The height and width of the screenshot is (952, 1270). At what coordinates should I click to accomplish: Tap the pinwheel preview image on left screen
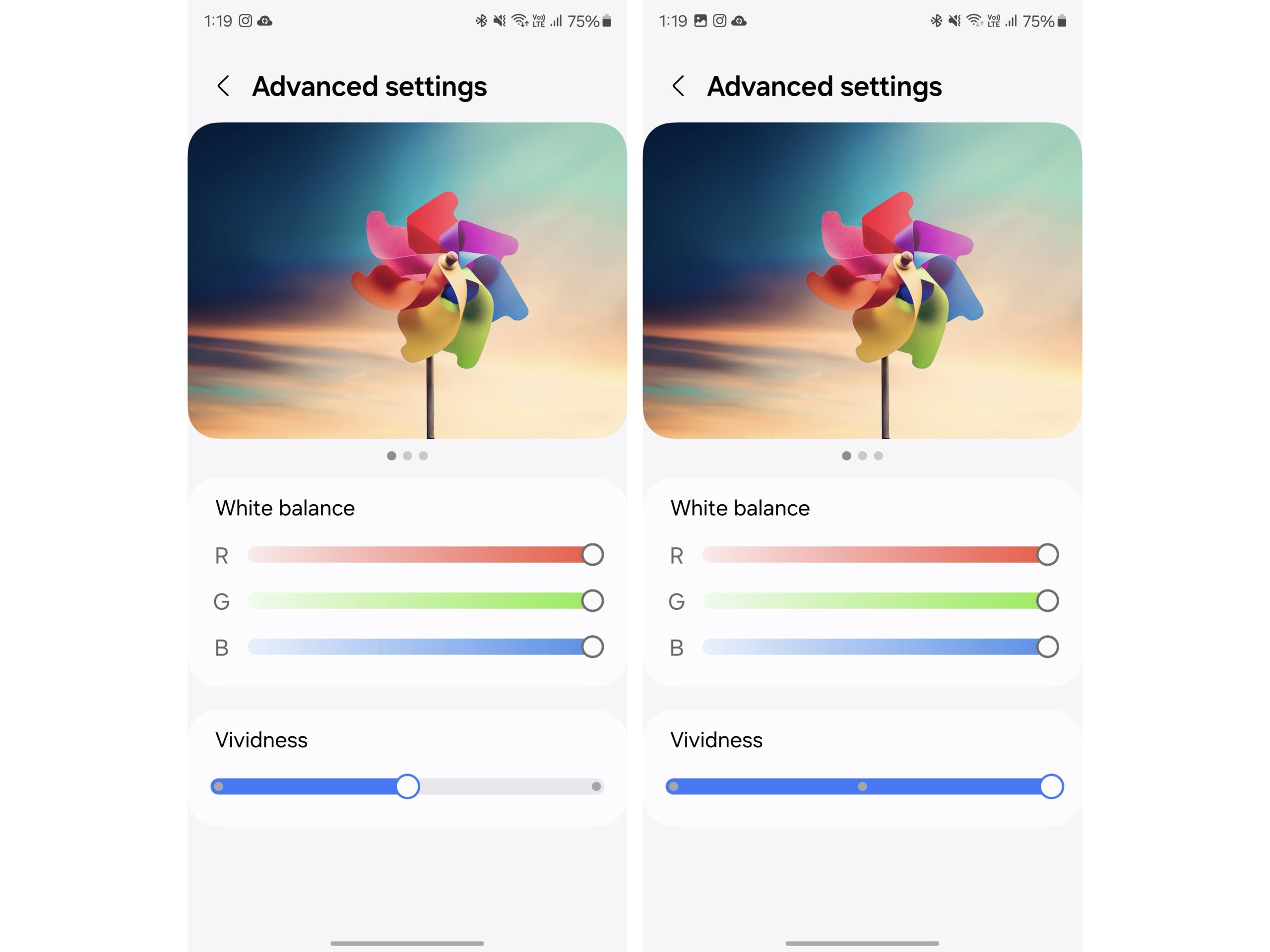(407, 280)
